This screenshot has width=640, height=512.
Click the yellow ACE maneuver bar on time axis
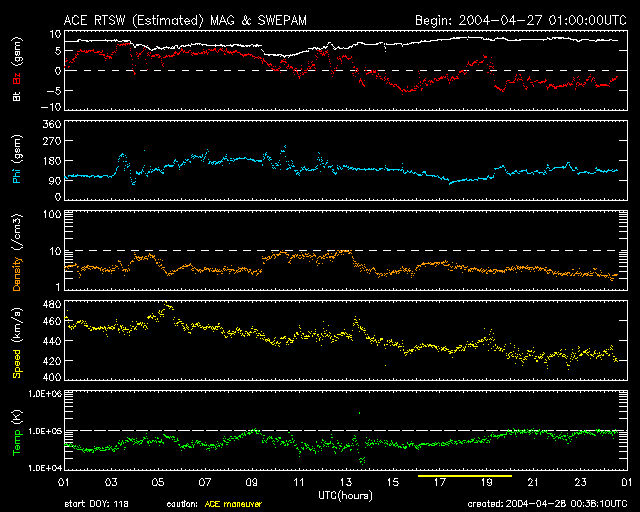pos(464,476)
